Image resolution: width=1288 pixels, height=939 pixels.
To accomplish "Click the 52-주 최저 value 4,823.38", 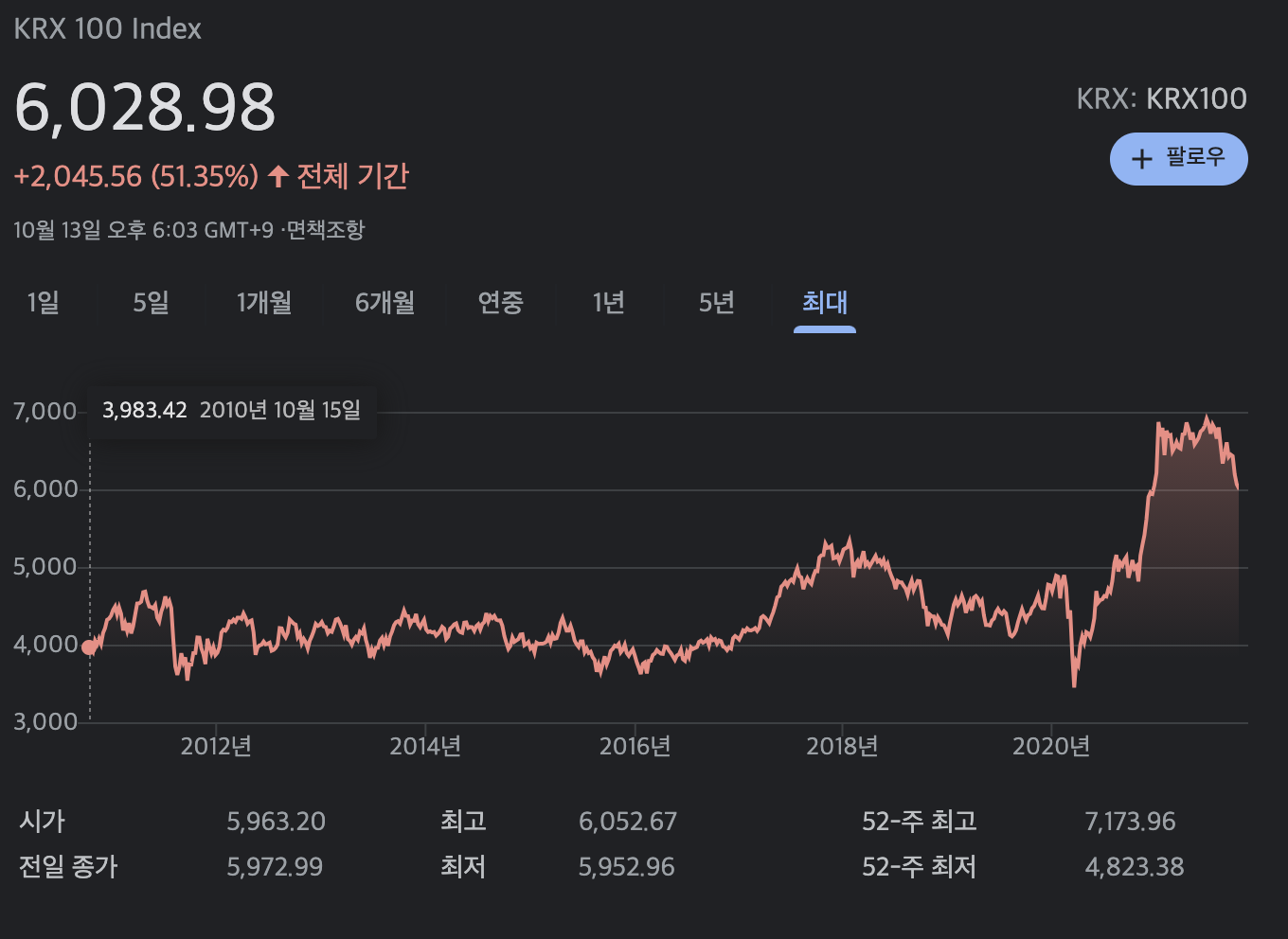I will tap(1135, 867).
